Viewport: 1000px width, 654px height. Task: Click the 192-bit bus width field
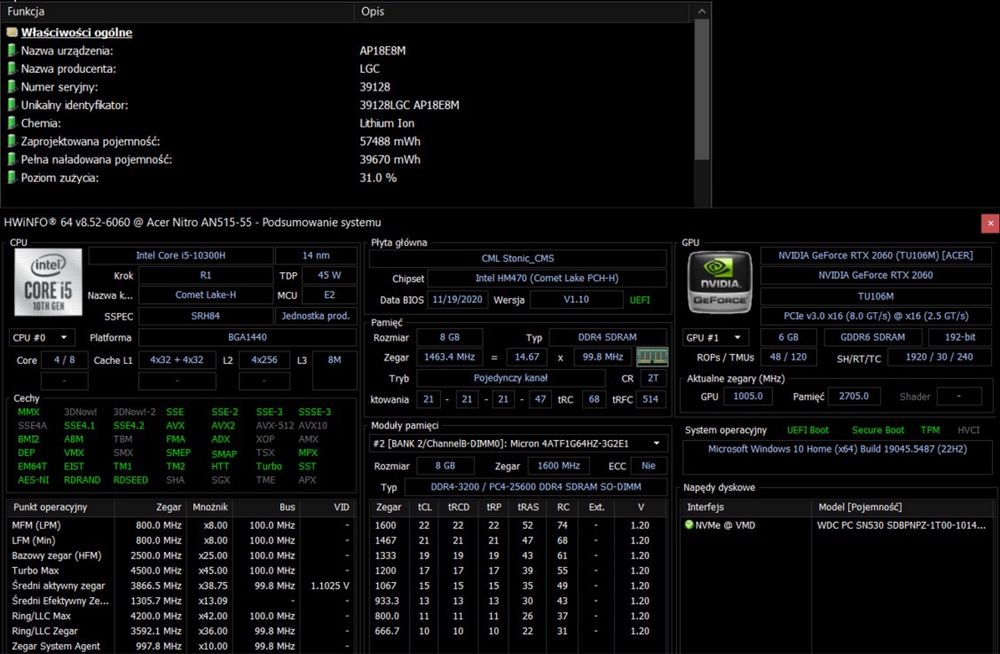coord(960,338)
